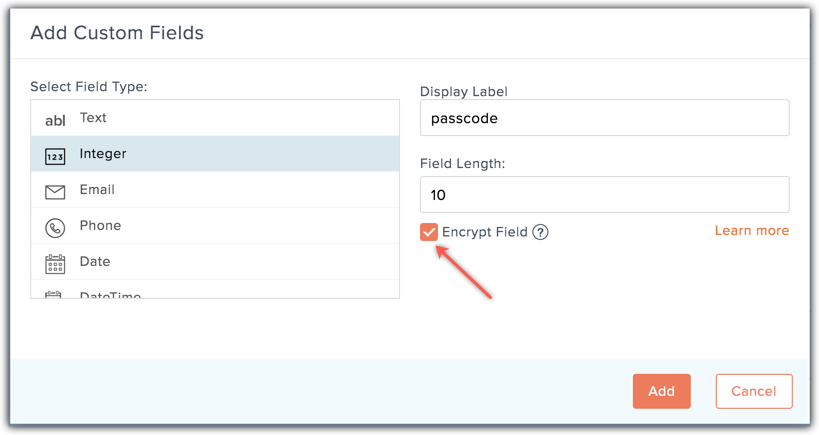This screenshot has width=819, height=435.
Task: Choose Phone field type
Action: pos(215,226)
